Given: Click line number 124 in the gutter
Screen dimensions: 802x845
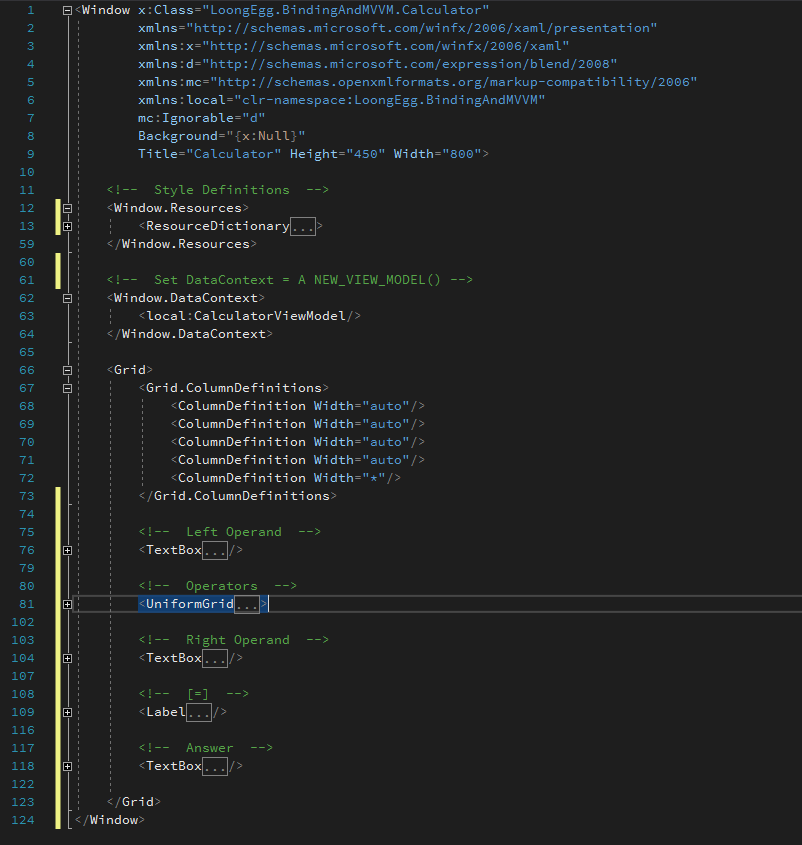Looking at the screenshot, I should [x=22, y=820].
